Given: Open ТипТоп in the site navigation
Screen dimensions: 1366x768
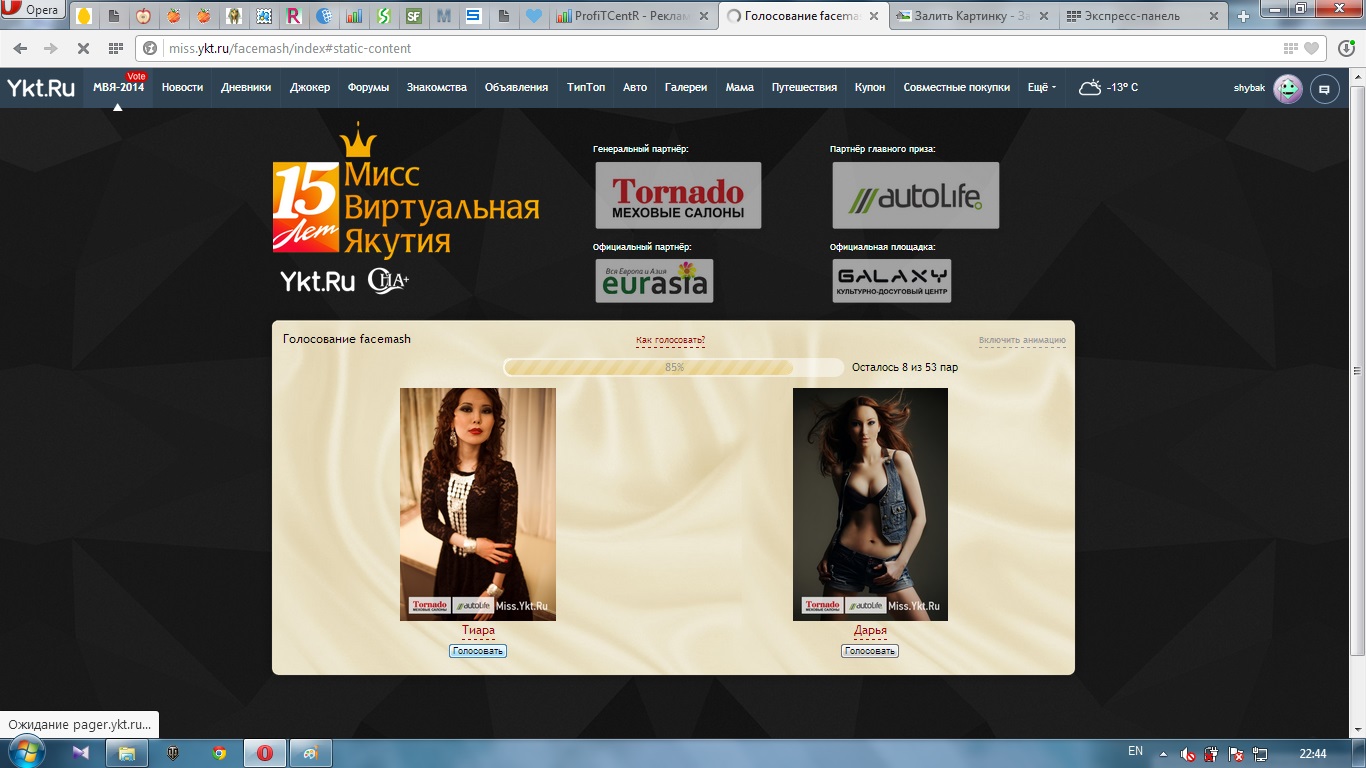Looking at the screenshot, I should [586, 88].
